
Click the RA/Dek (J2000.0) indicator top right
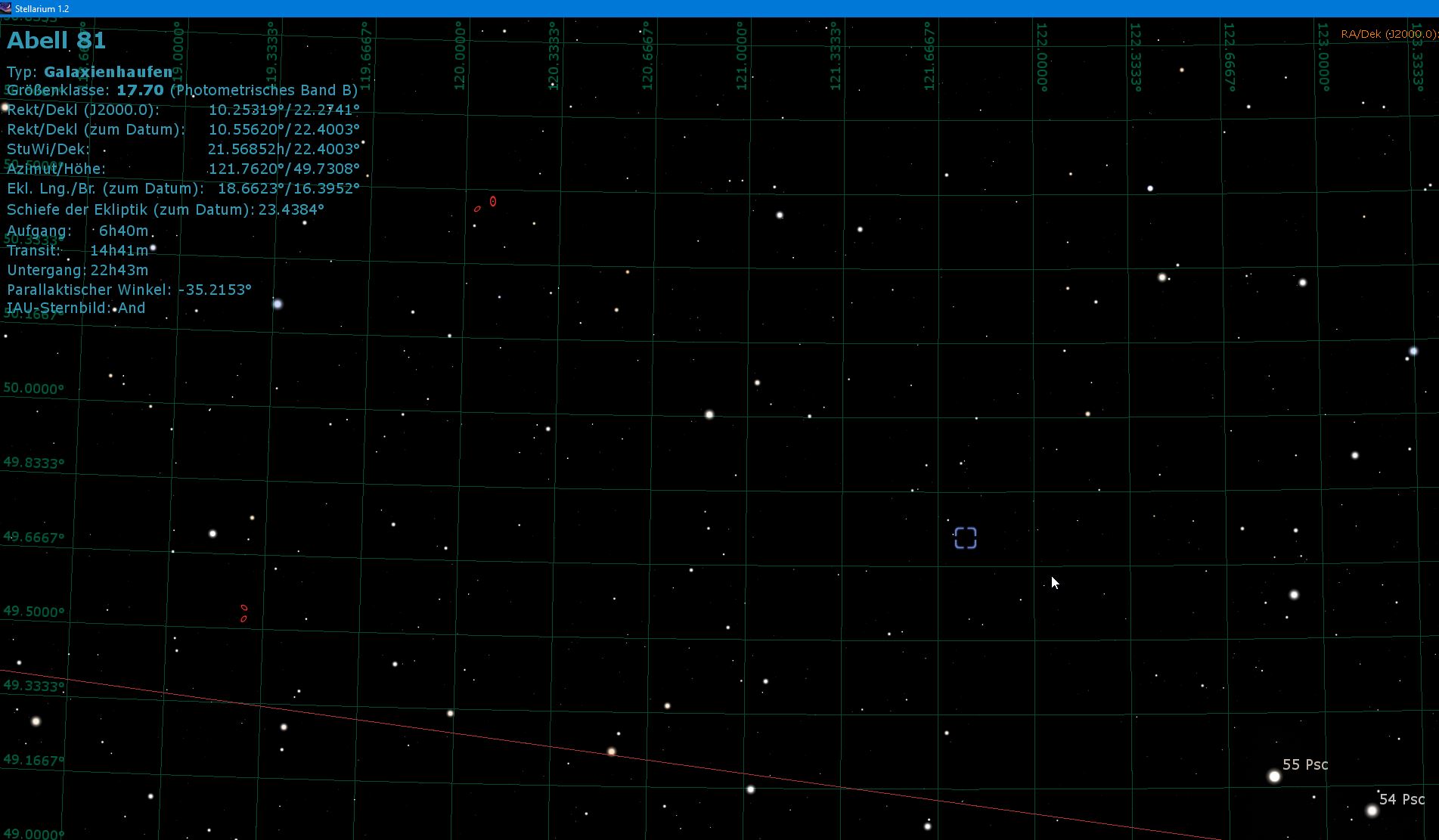[x=1386, y=34]
